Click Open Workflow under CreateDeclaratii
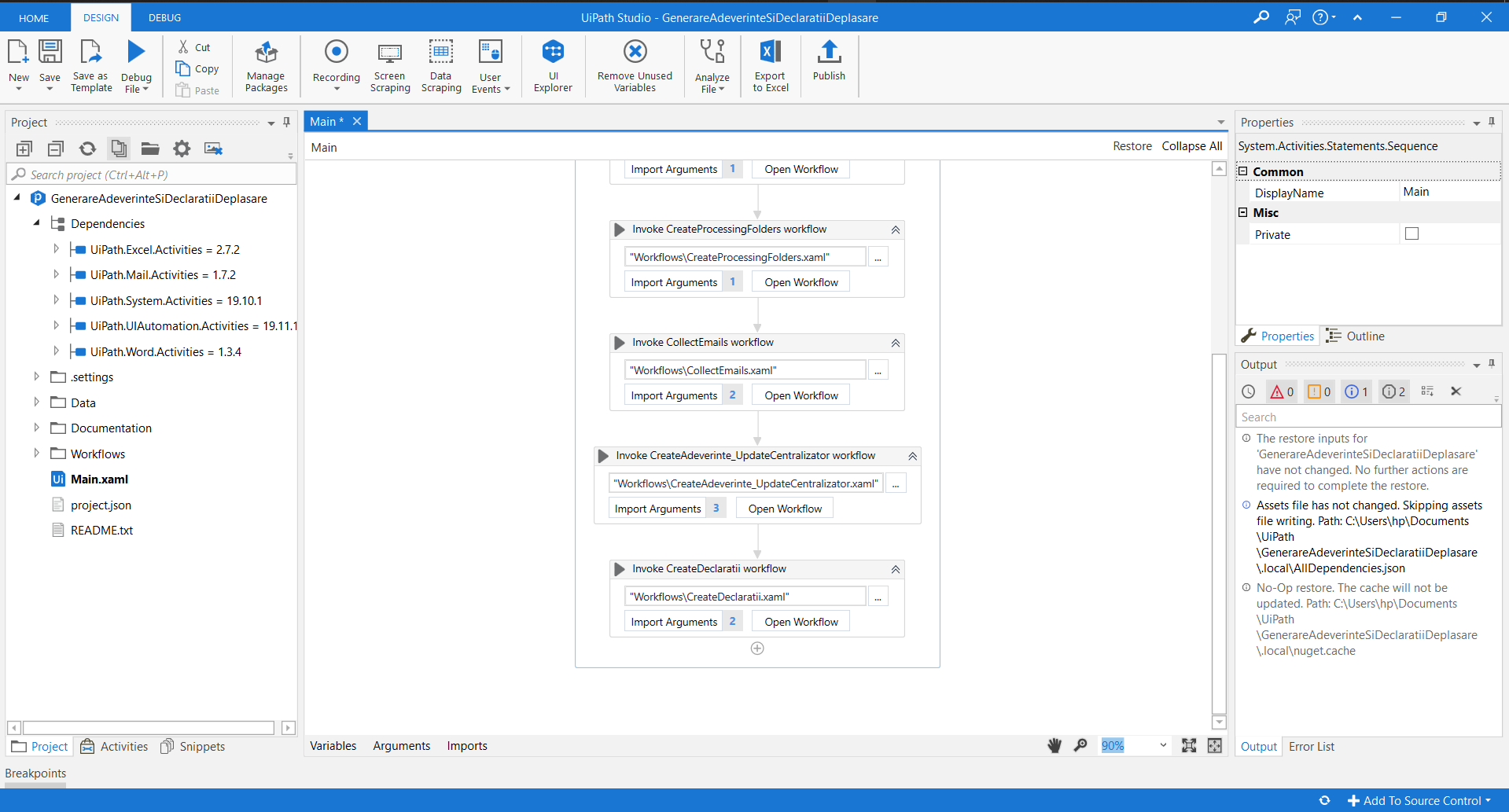The image size is (1509, 812). coord(801,622)
